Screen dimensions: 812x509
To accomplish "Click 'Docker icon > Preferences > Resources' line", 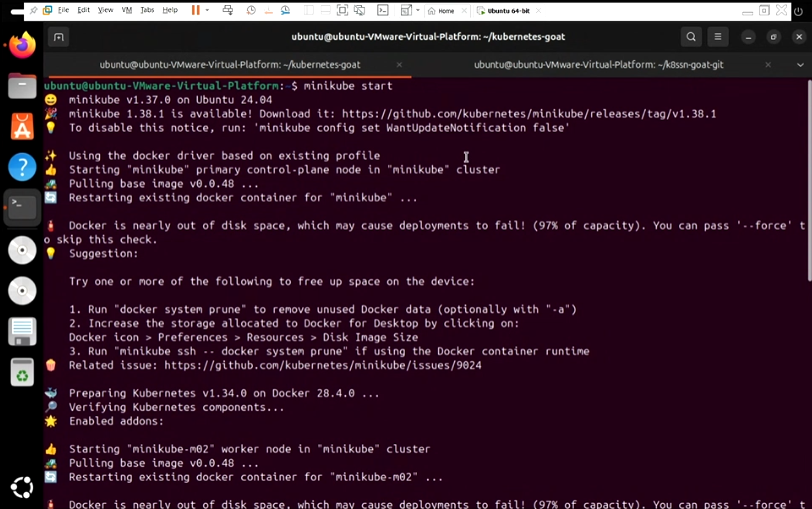I will [x=243, y=338].
